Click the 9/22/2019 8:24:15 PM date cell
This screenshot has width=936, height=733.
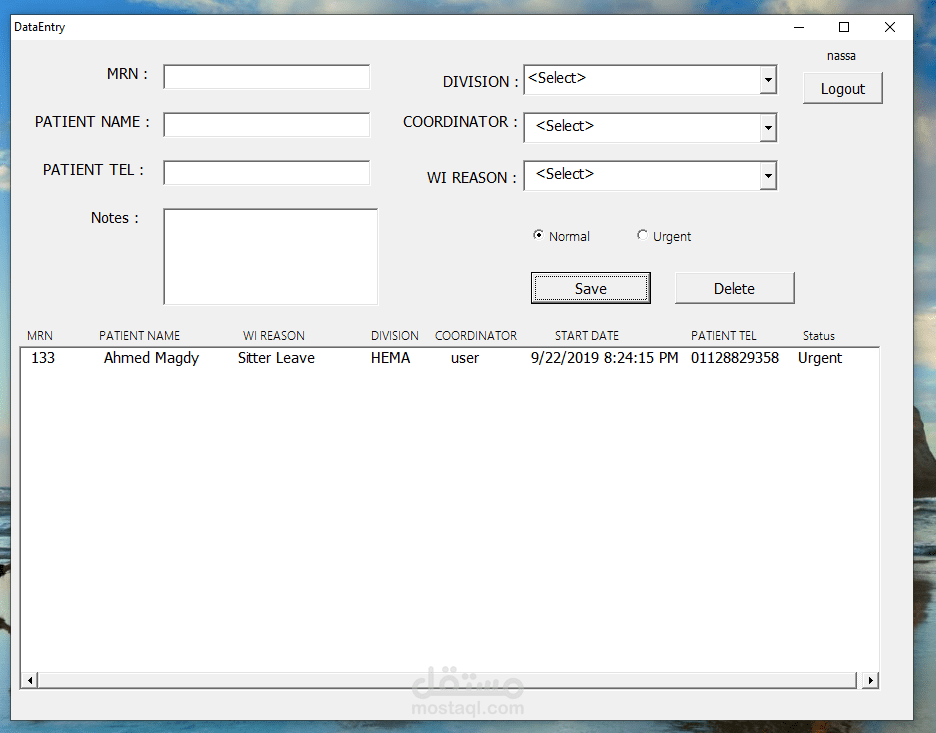pos(604,358)
